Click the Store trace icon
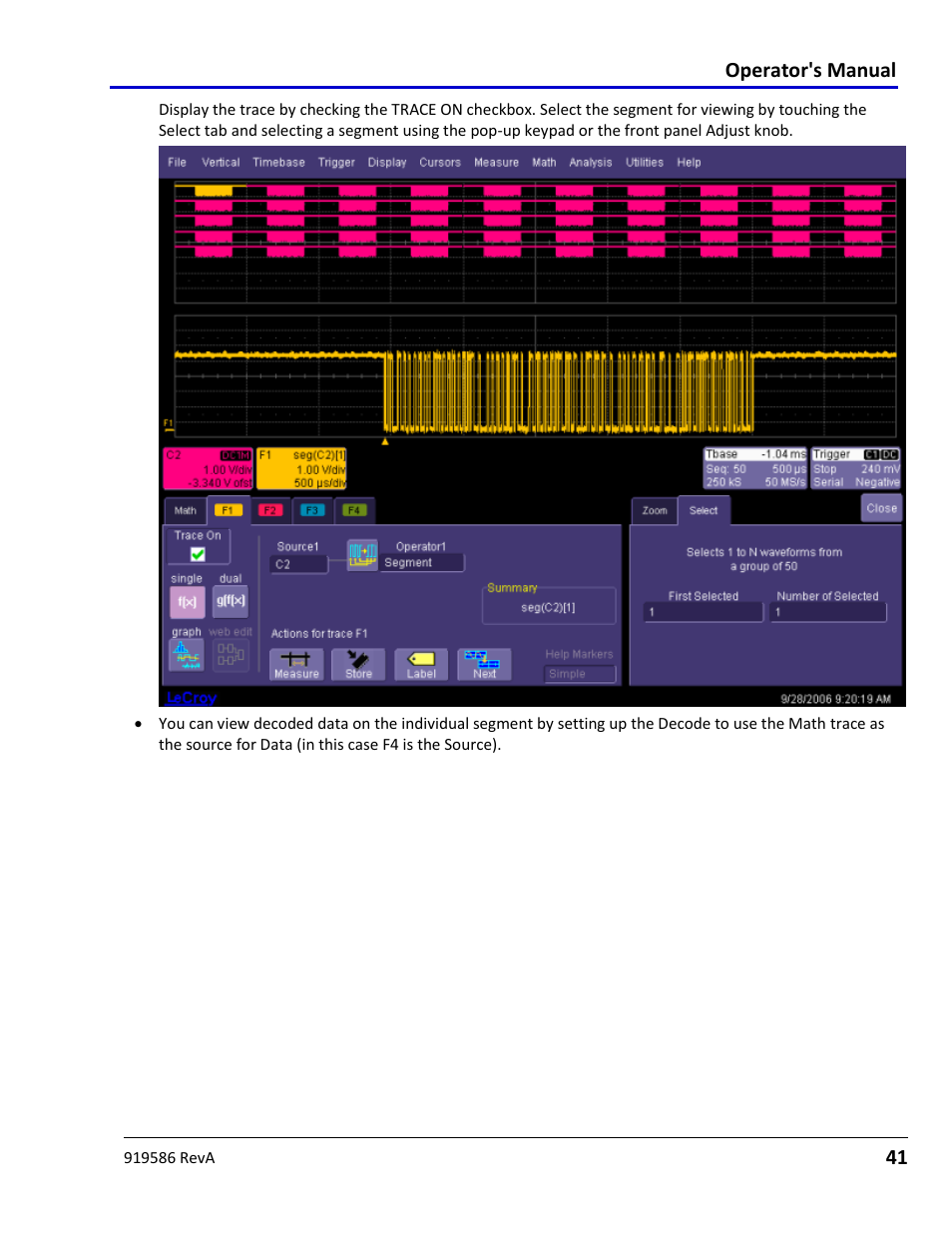 tap(358, 664)
